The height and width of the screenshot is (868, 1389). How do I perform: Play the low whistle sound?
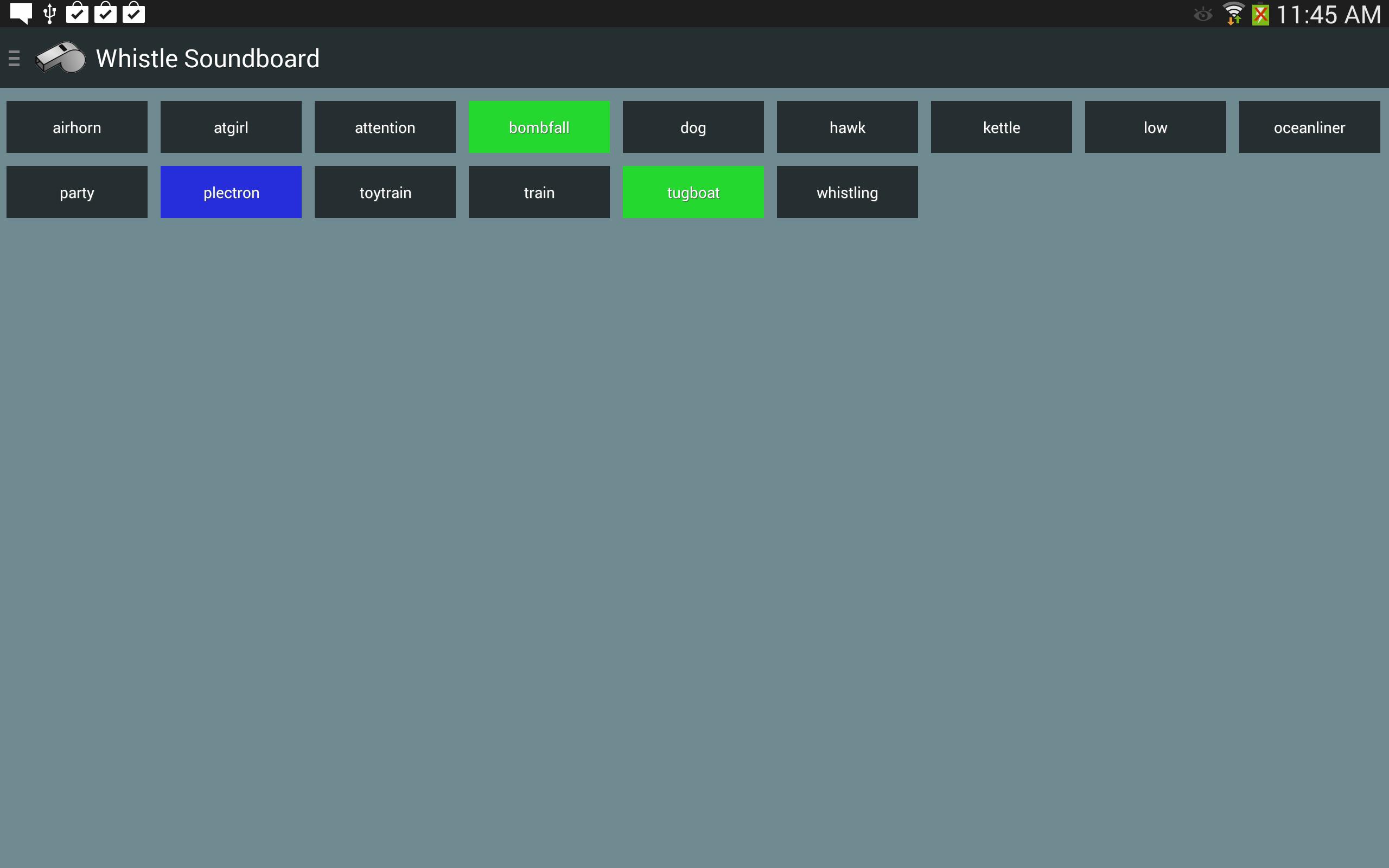pyautogui.click(x=1155, y=127)
